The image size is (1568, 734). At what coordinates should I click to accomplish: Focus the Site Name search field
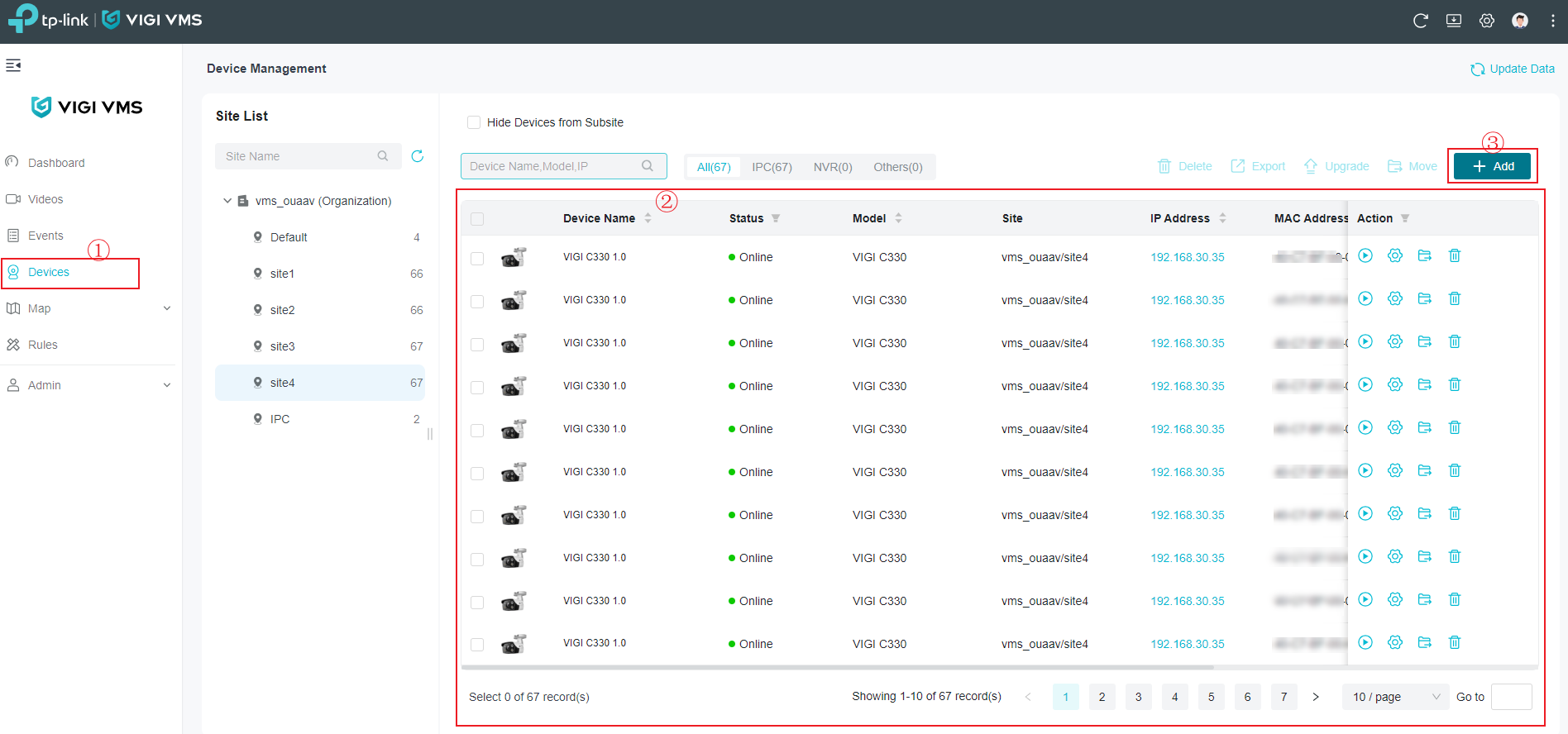coord(308,156)
